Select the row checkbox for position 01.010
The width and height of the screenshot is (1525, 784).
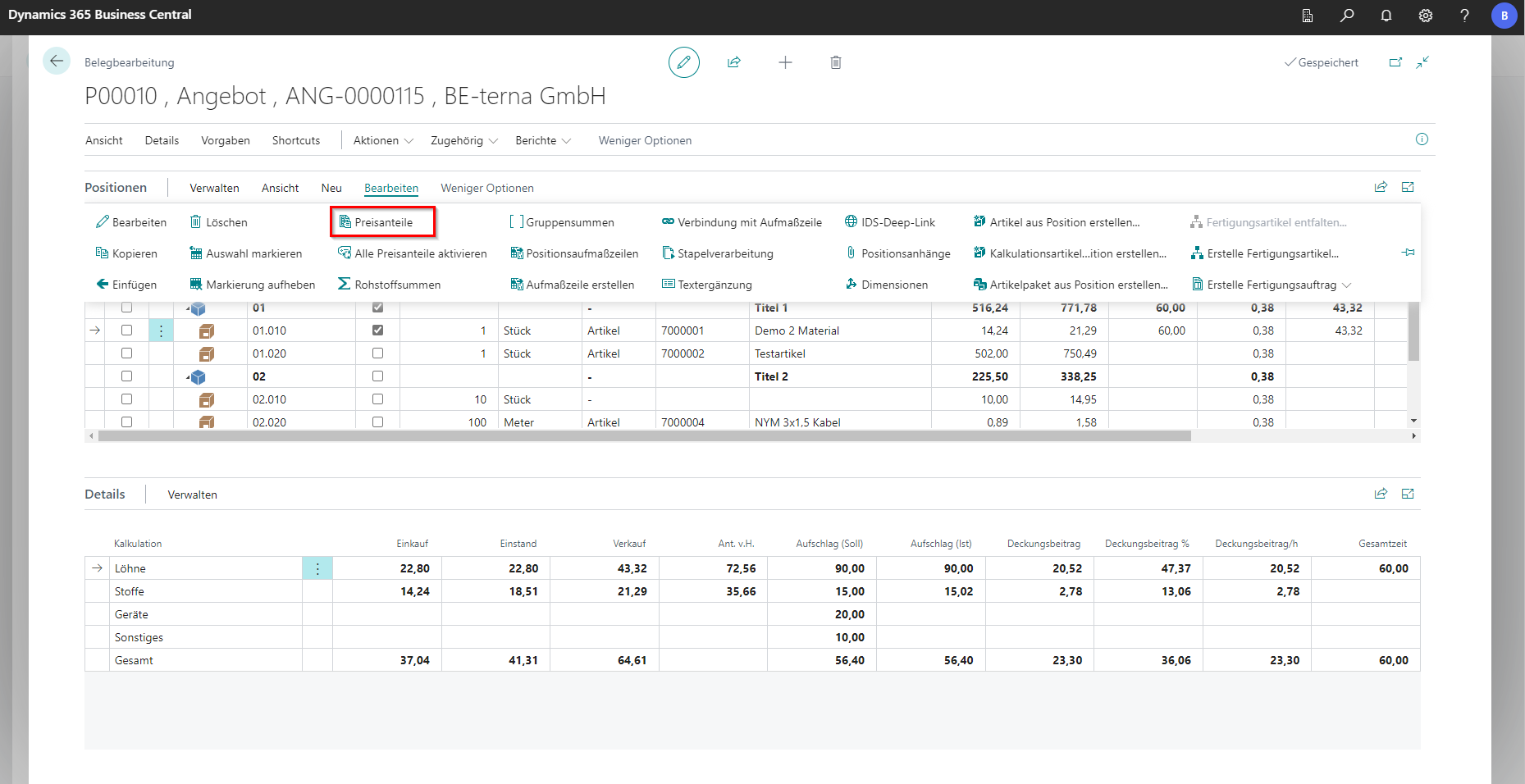click(126, 330)
